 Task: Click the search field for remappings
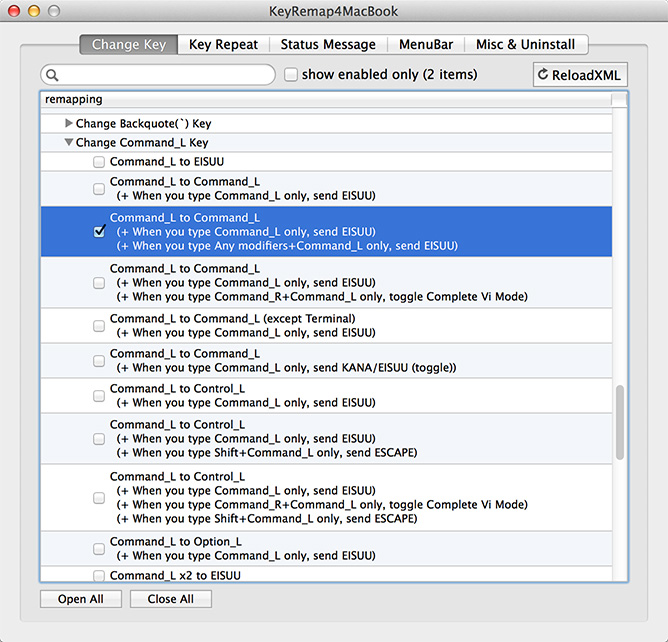(x=158, y=75)
